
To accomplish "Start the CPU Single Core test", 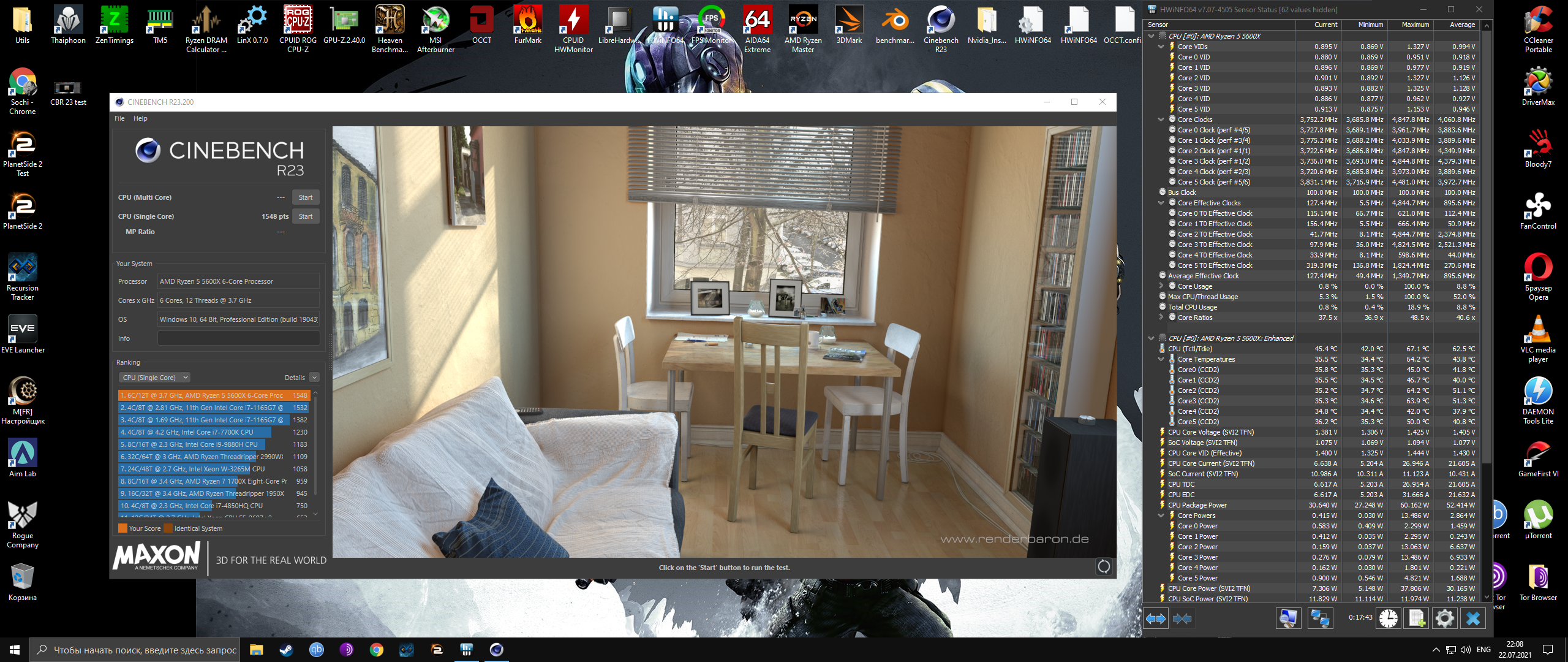I will 305,216.
